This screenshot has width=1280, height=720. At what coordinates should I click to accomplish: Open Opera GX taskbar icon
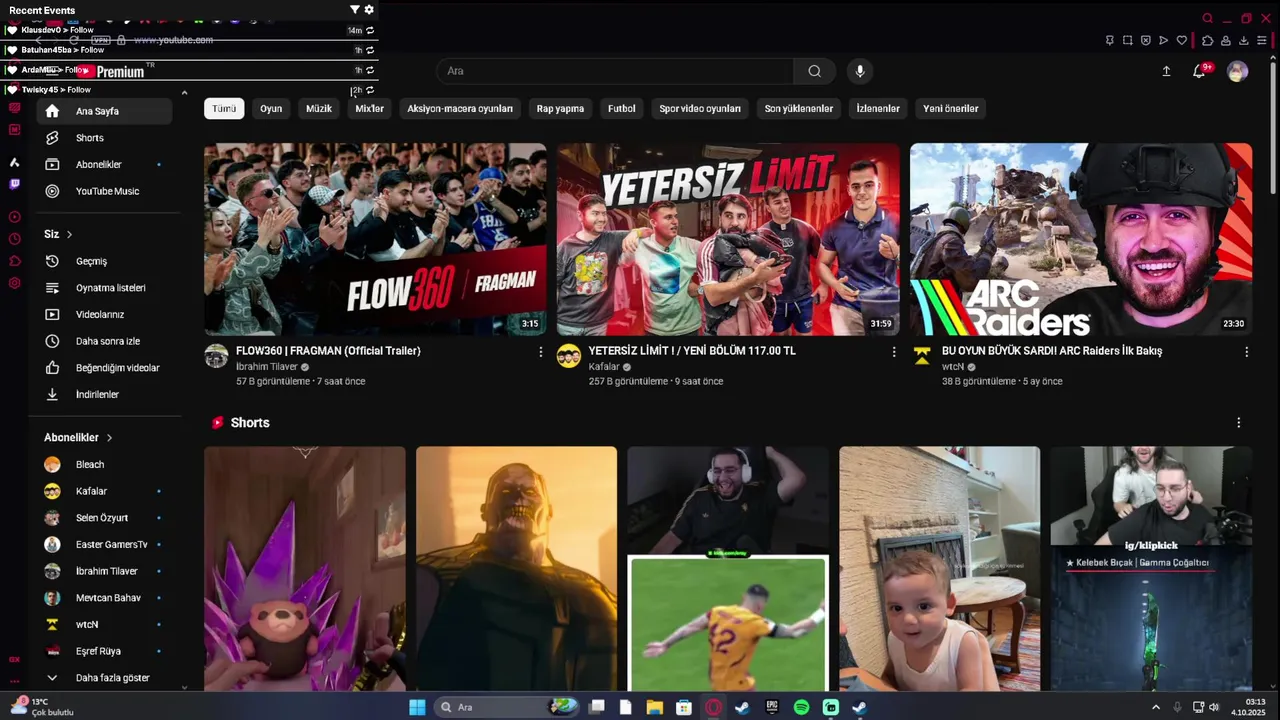click(713, 707)
